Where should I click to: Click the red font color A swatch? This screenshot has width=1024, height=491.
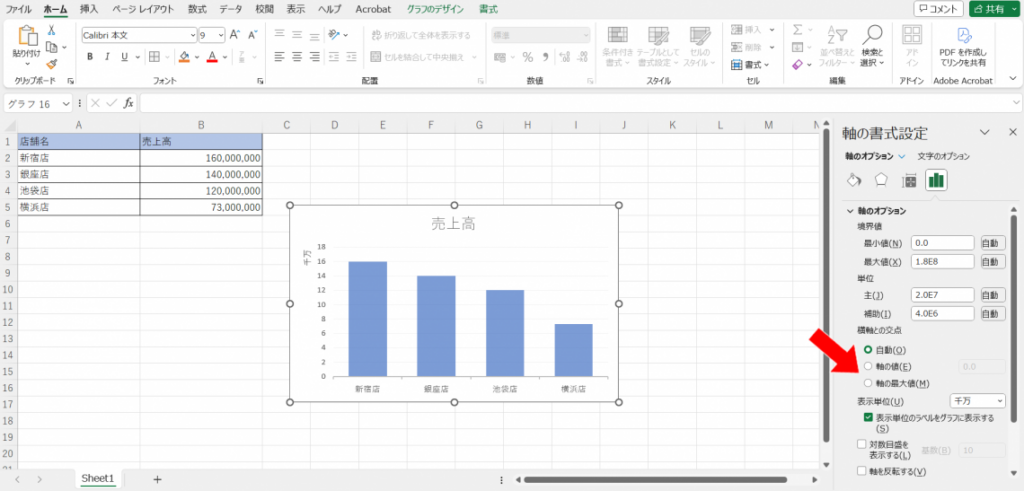[212, 57]
